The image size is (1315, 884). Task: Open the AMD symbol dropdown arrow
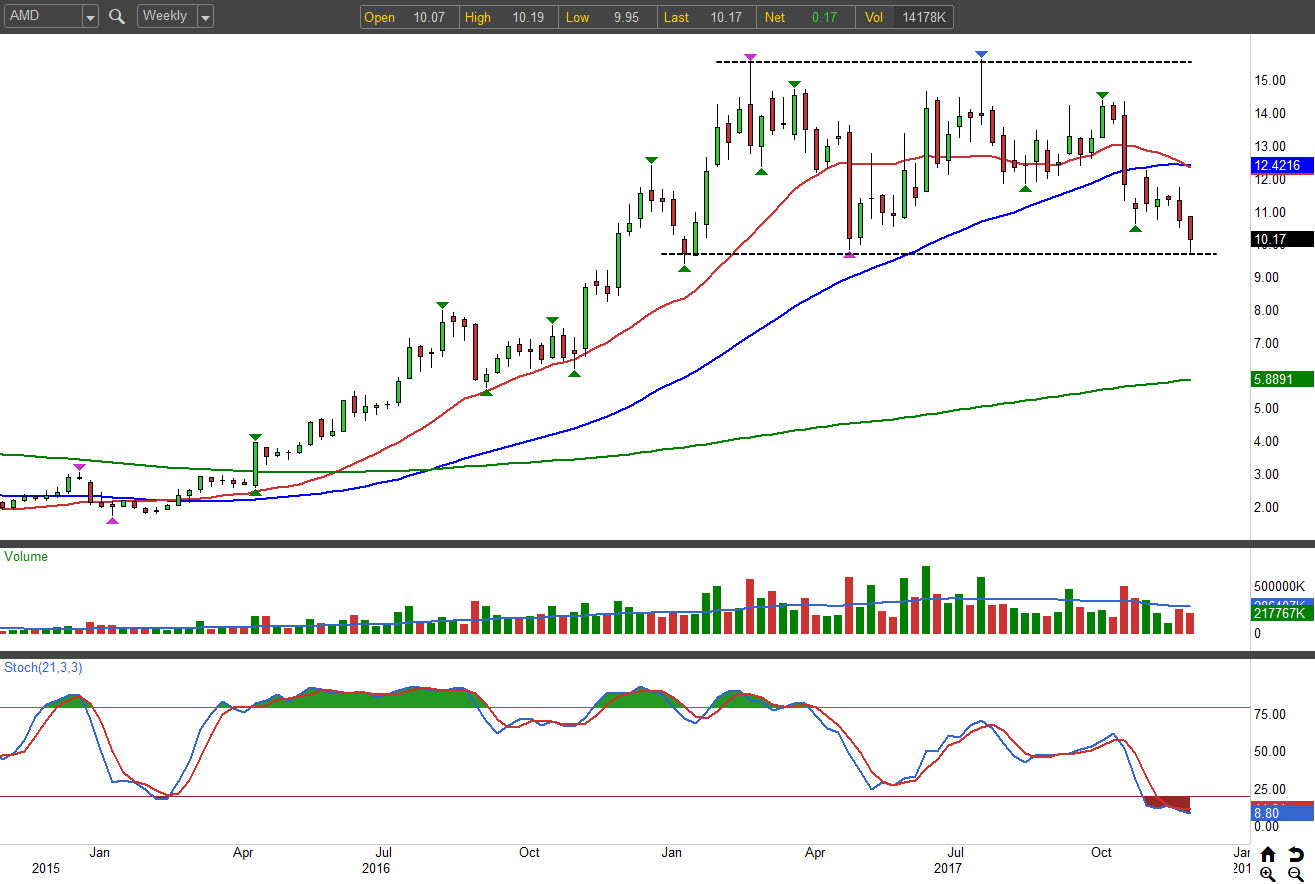tap(90, 17)
